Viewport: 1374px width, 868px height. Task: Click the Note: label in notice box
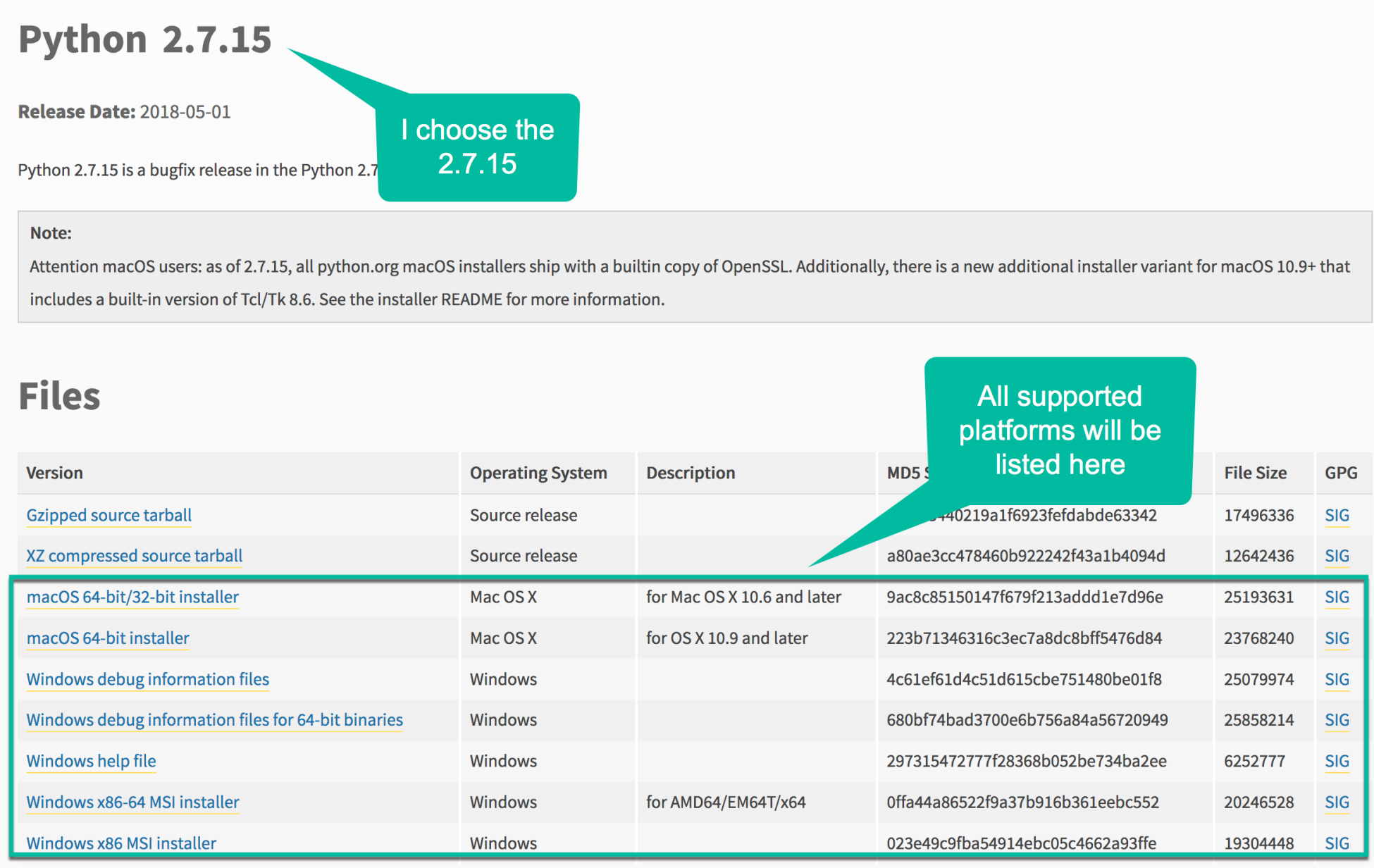[51, 233]
